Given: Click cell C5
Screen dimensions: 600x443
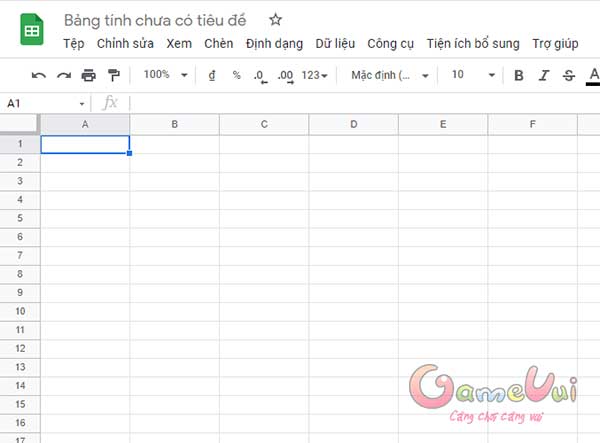Looking at the screenshot, I should pos(264,219).
